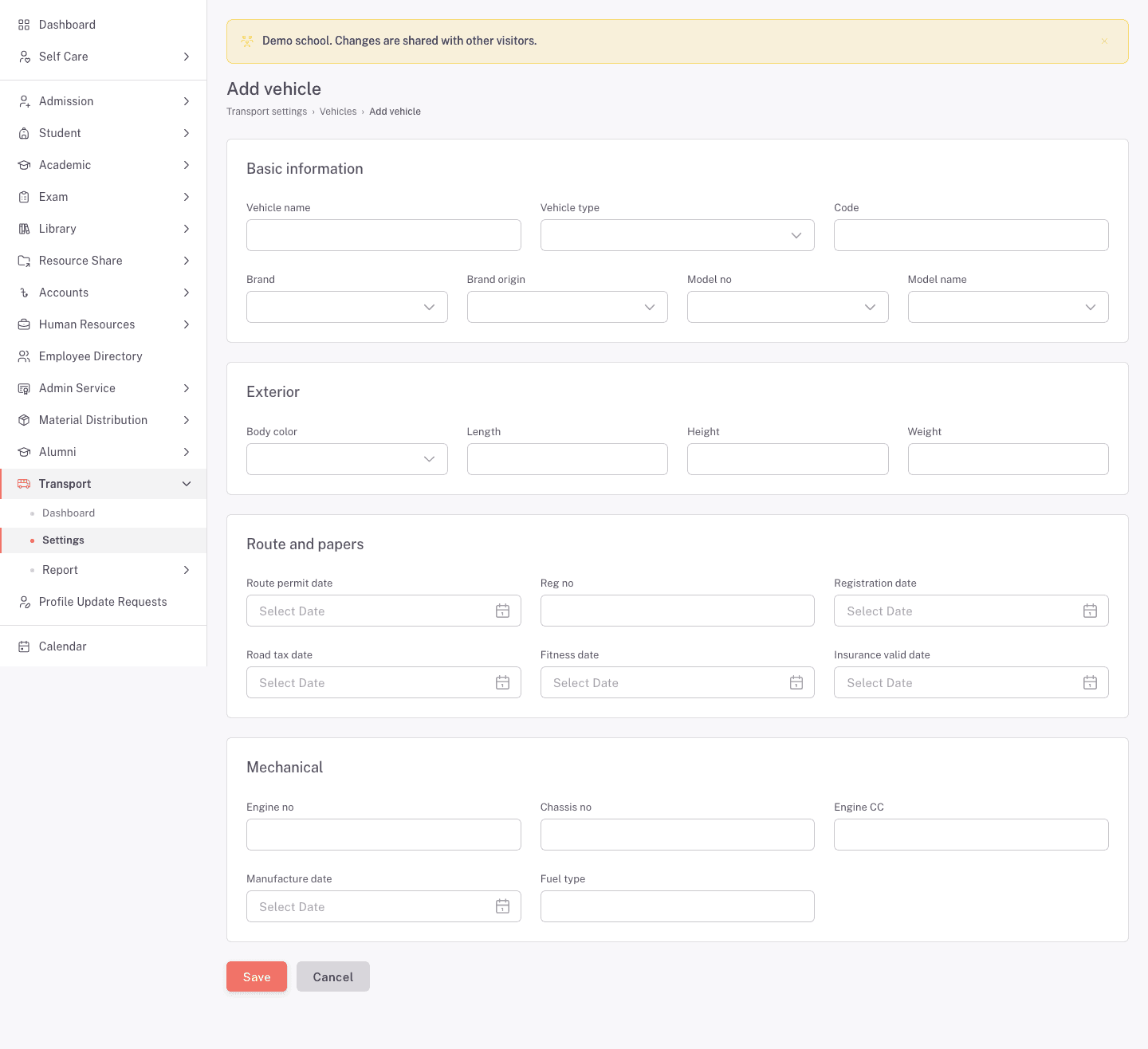Click the Human Resources briefcase icon
This screenshot has height=1049, width=1148.
point(24,324)
